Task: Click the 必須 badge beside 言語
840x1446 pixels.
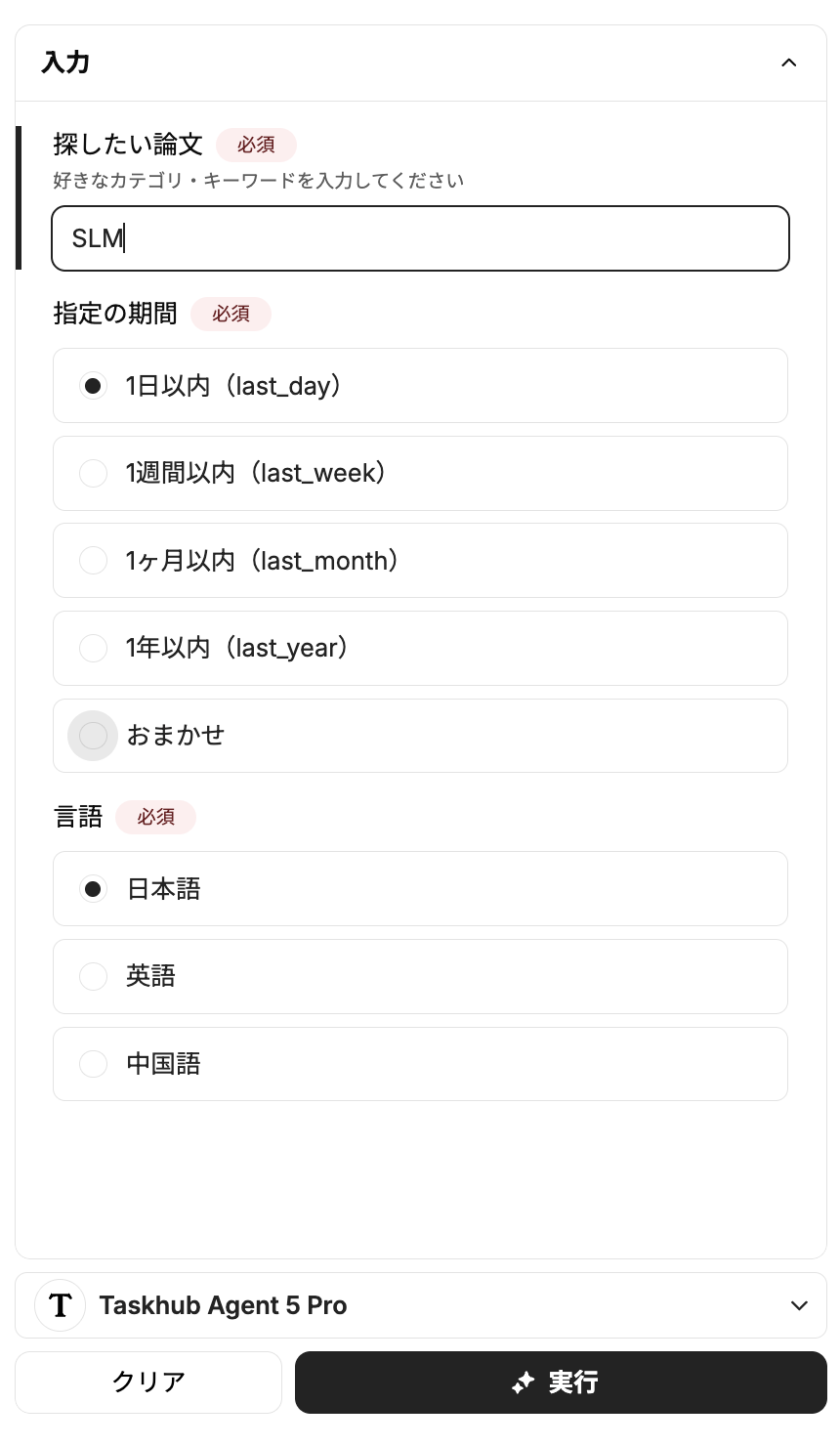Action: click(x=155, y=817)
